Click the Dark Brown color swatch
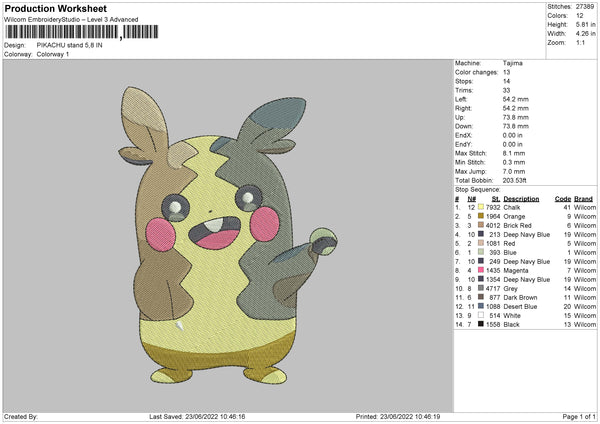600x424 pixels. 481,297
